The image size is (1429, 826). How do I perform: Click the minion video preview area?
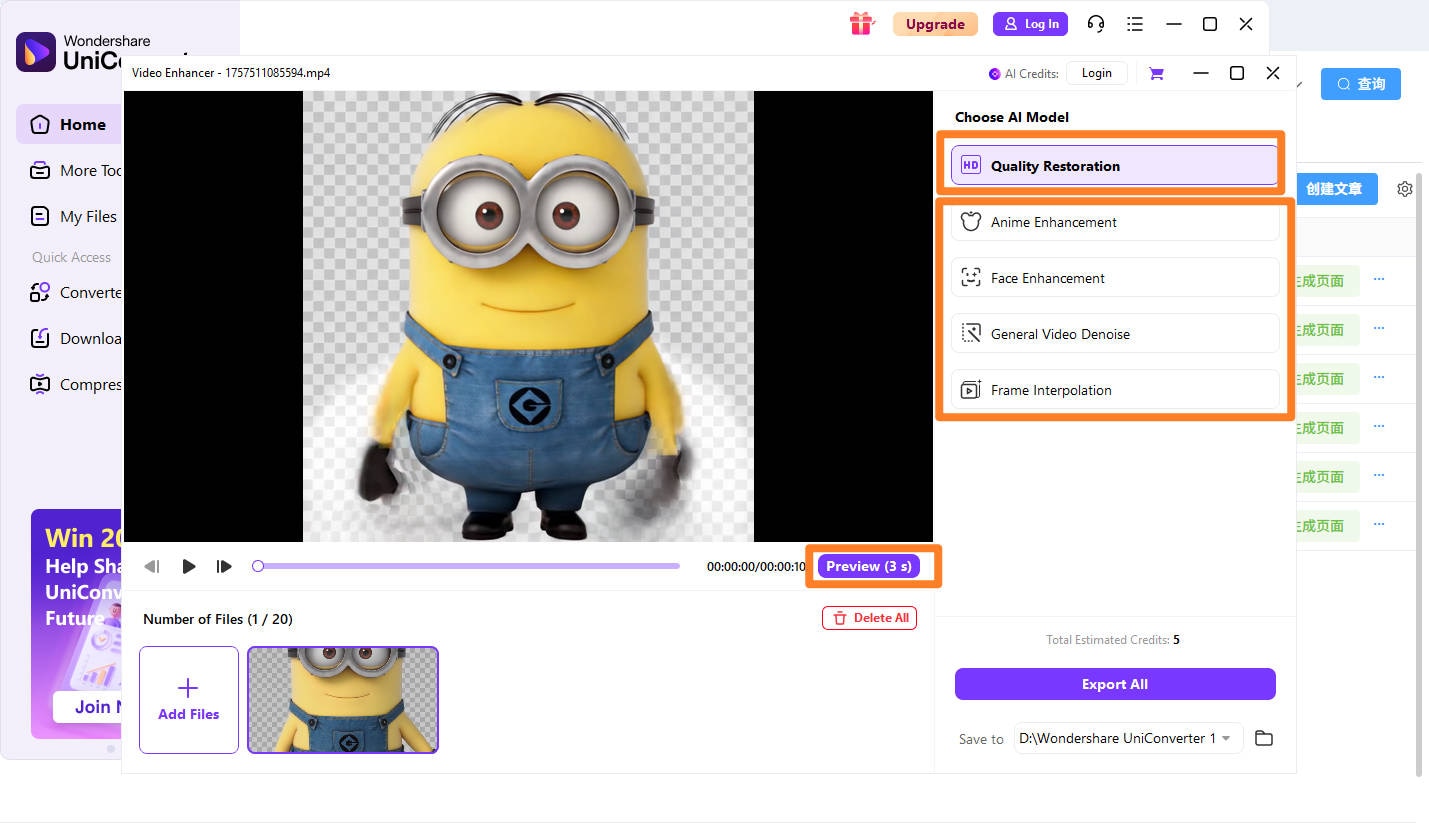point(528,316)
